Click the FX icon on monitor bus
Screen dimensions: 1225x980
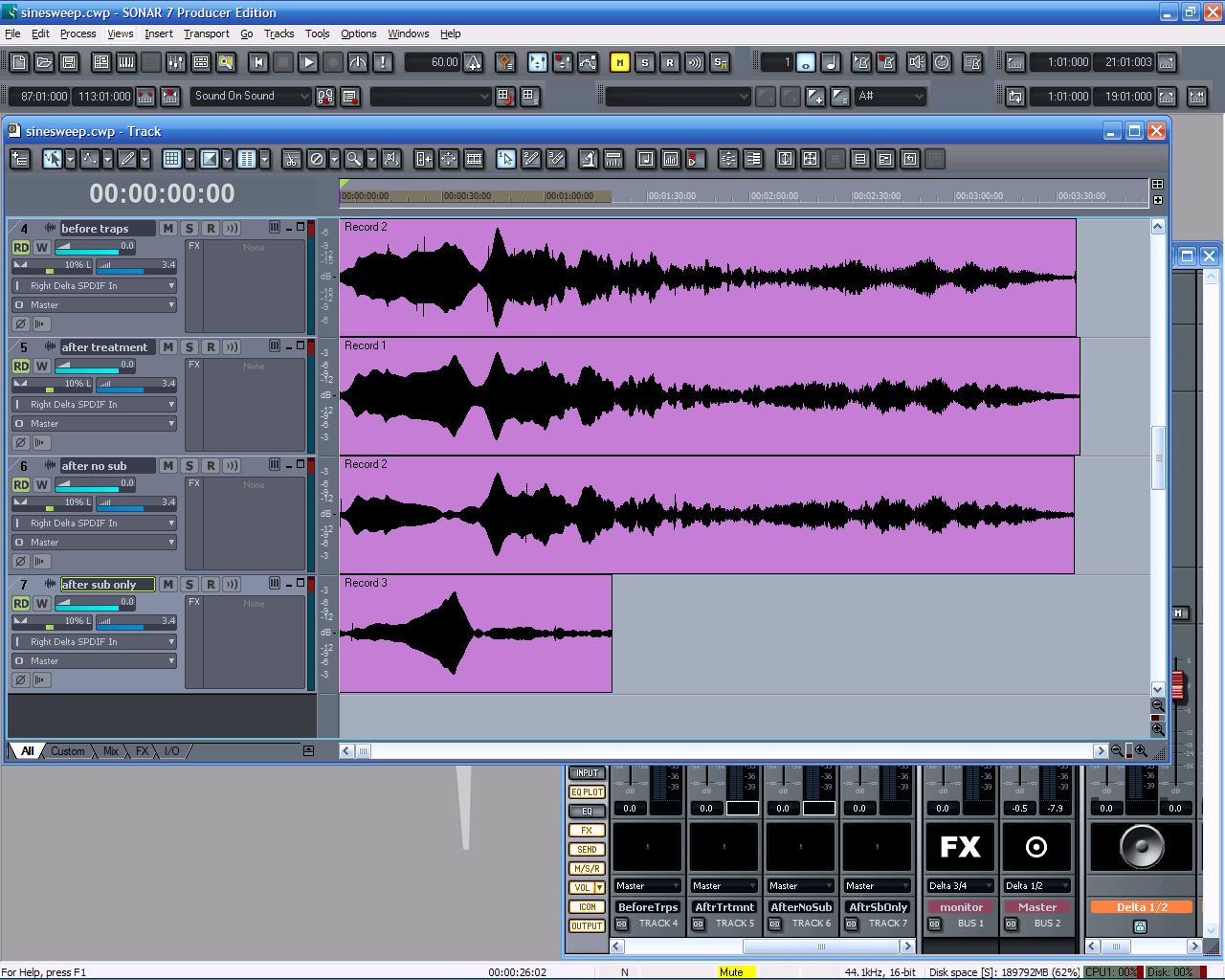pos(961,847)
